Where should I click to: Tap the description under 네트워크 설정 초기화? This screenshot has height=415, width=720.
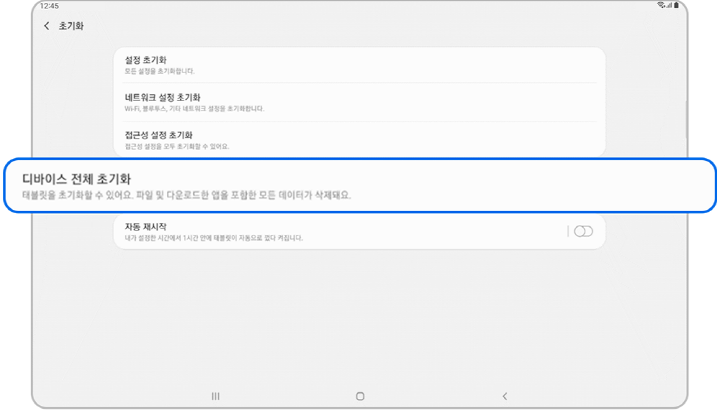point(194,109)
